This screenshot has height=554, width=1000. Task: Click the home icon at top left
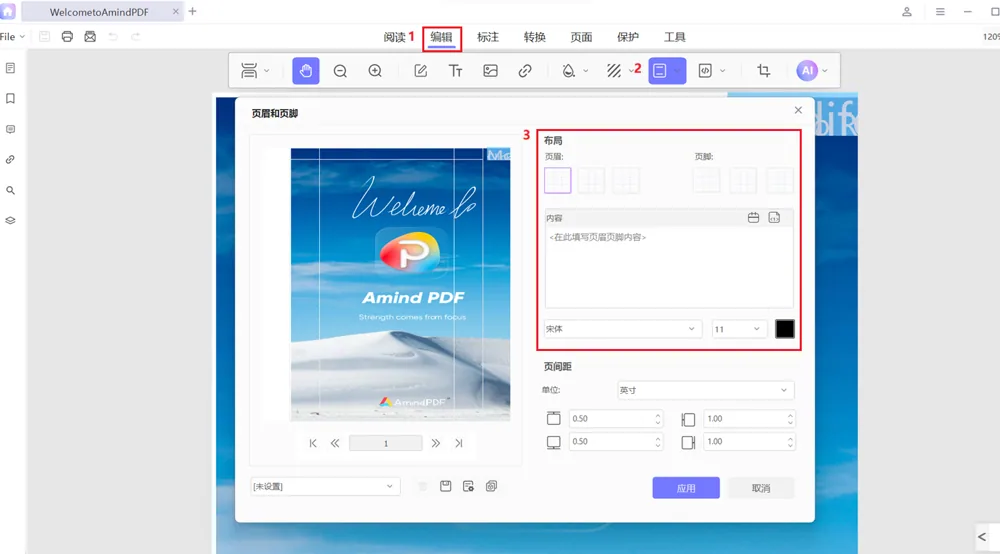8,11
